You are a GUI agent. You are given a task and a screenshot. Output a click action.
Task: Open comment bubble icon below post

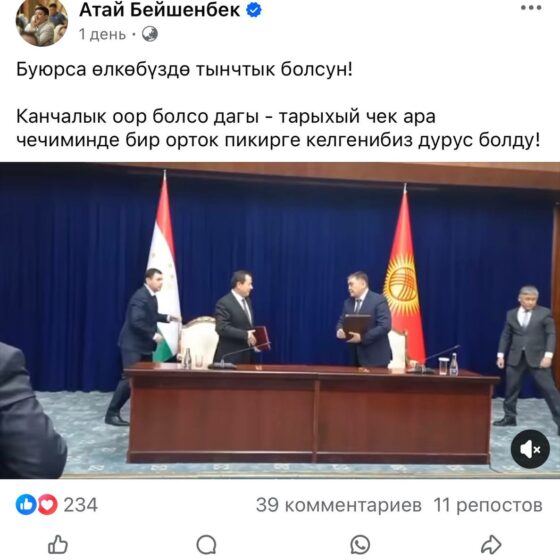coord(206,545)
